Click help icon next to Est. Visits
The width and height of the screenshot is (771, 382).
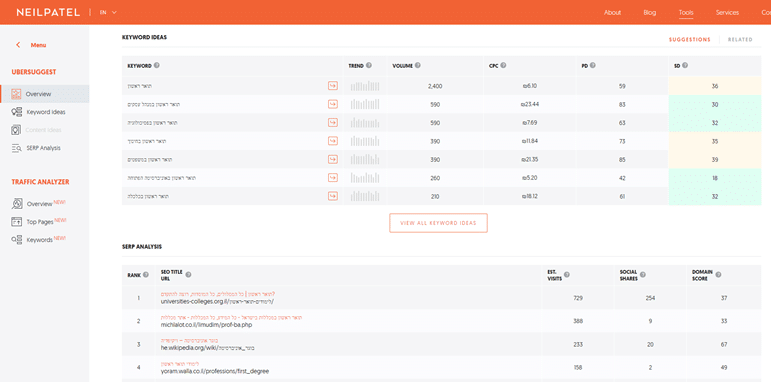566,275
